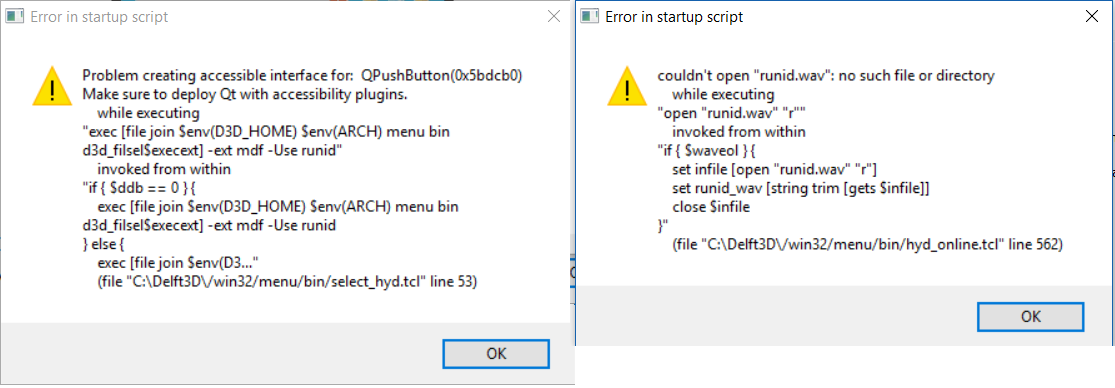1115x388 pixels.
Task: Click OK in the runid.wav error dialog
Action: tap(1030, 316)
